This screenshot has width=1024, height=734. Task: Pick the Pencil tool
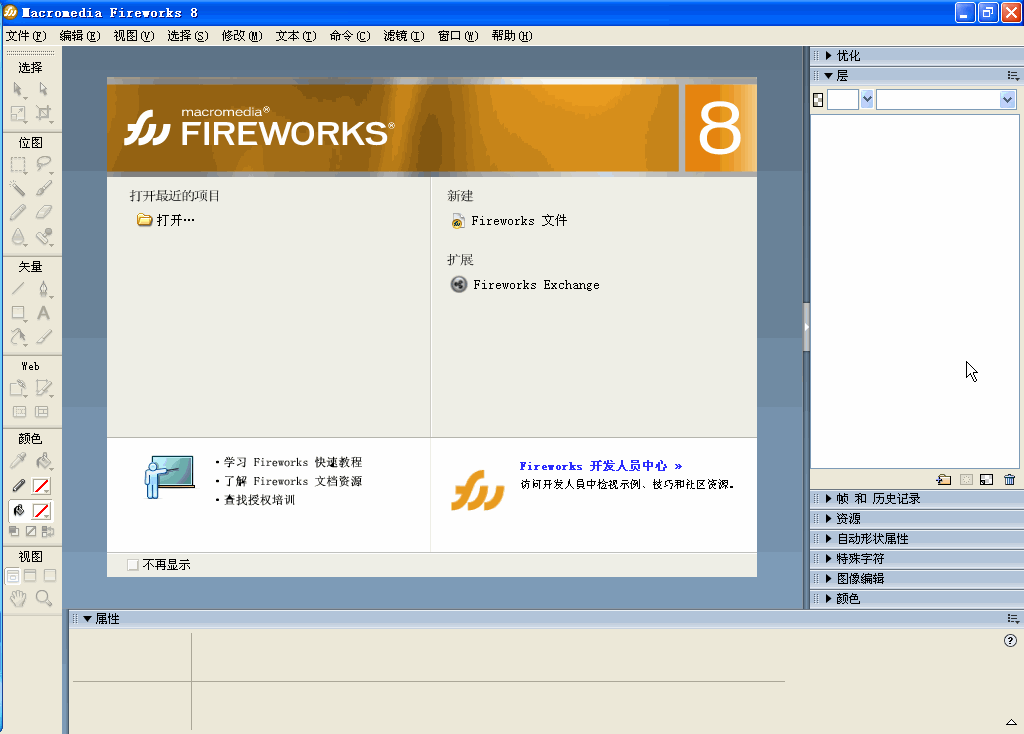click(x=18, y=212)
